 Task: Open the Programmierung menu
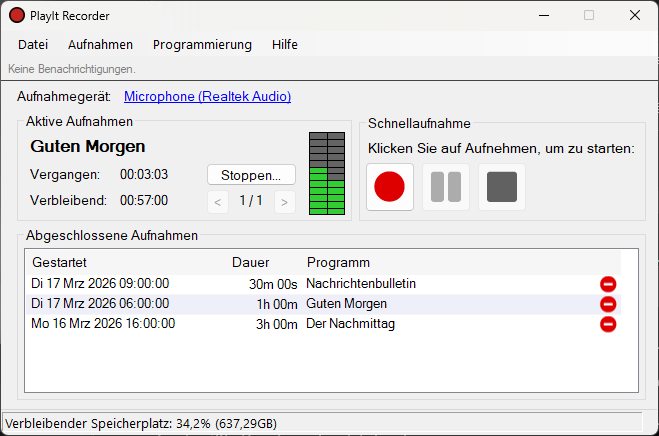(202, 45)
